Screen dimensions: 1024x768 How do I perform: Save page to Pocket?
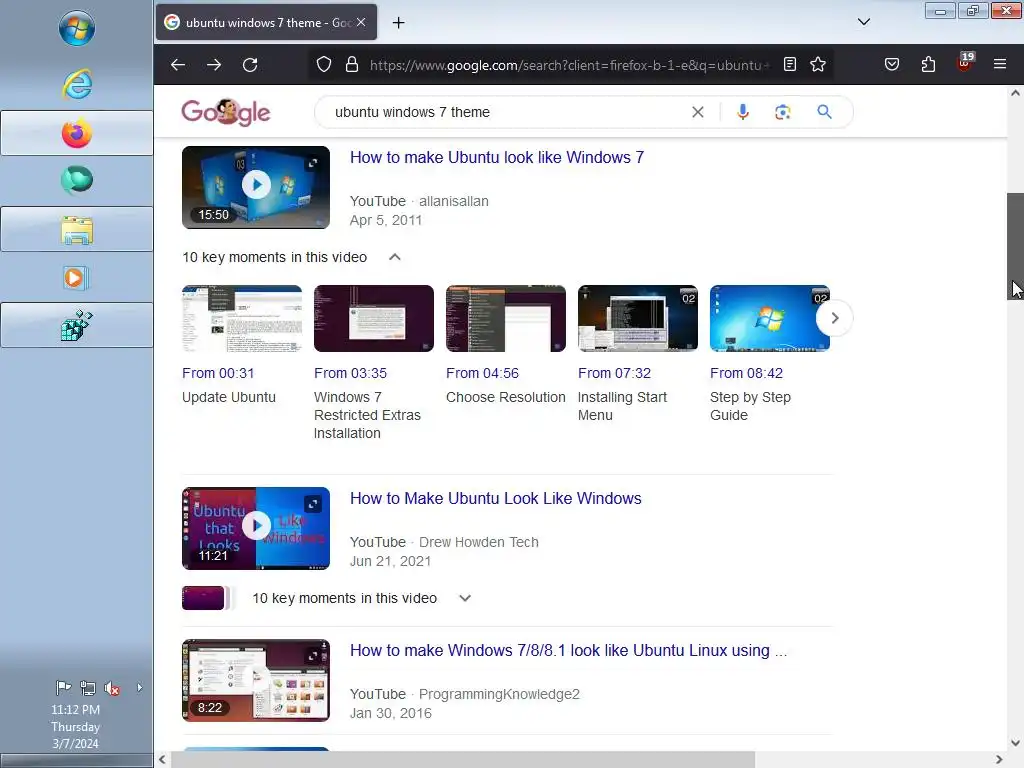(891, 64)
